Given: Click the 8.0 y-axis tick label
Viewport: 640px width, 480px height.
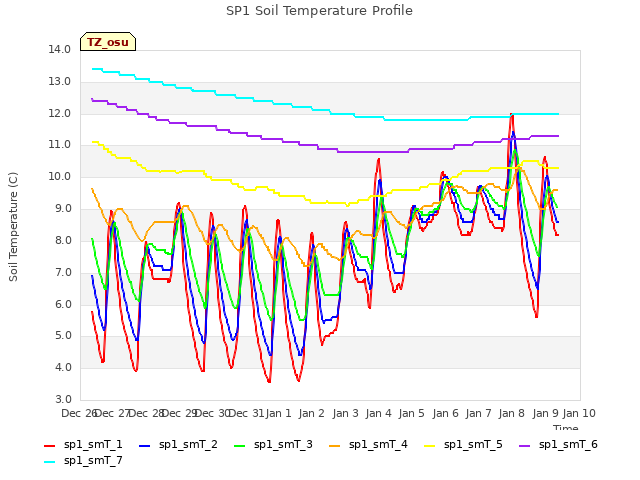Looking at the screenshot, I should (x=63, y=240).
